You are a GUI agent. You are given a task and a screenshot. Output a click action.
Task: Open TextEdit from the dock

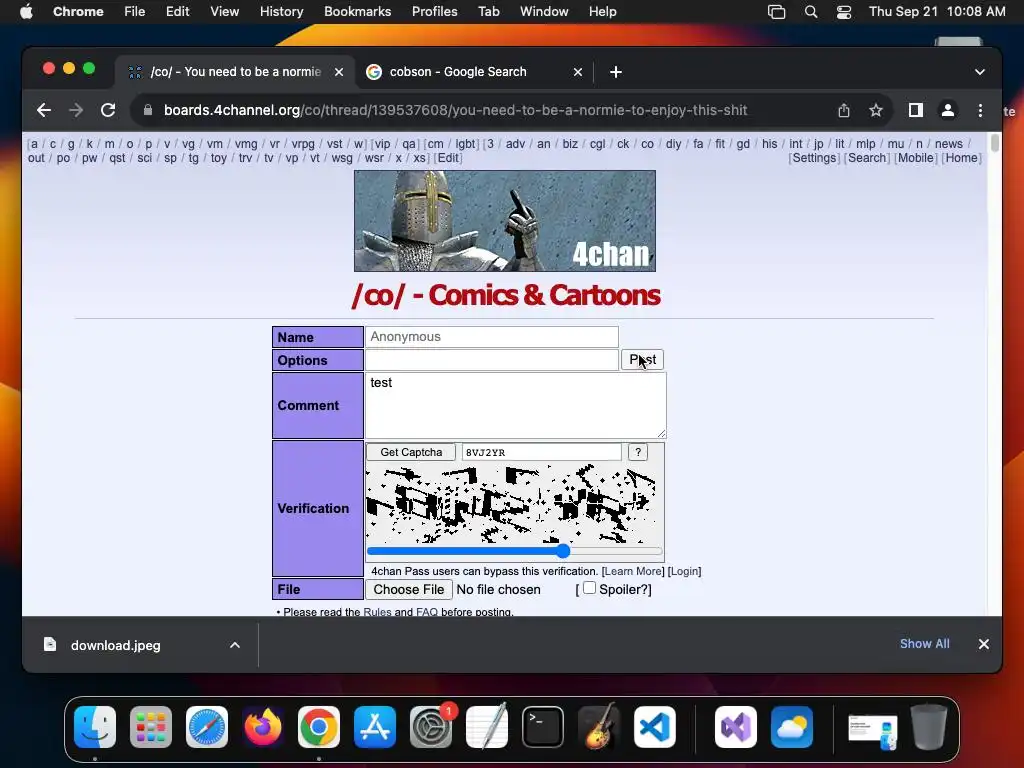487,727
